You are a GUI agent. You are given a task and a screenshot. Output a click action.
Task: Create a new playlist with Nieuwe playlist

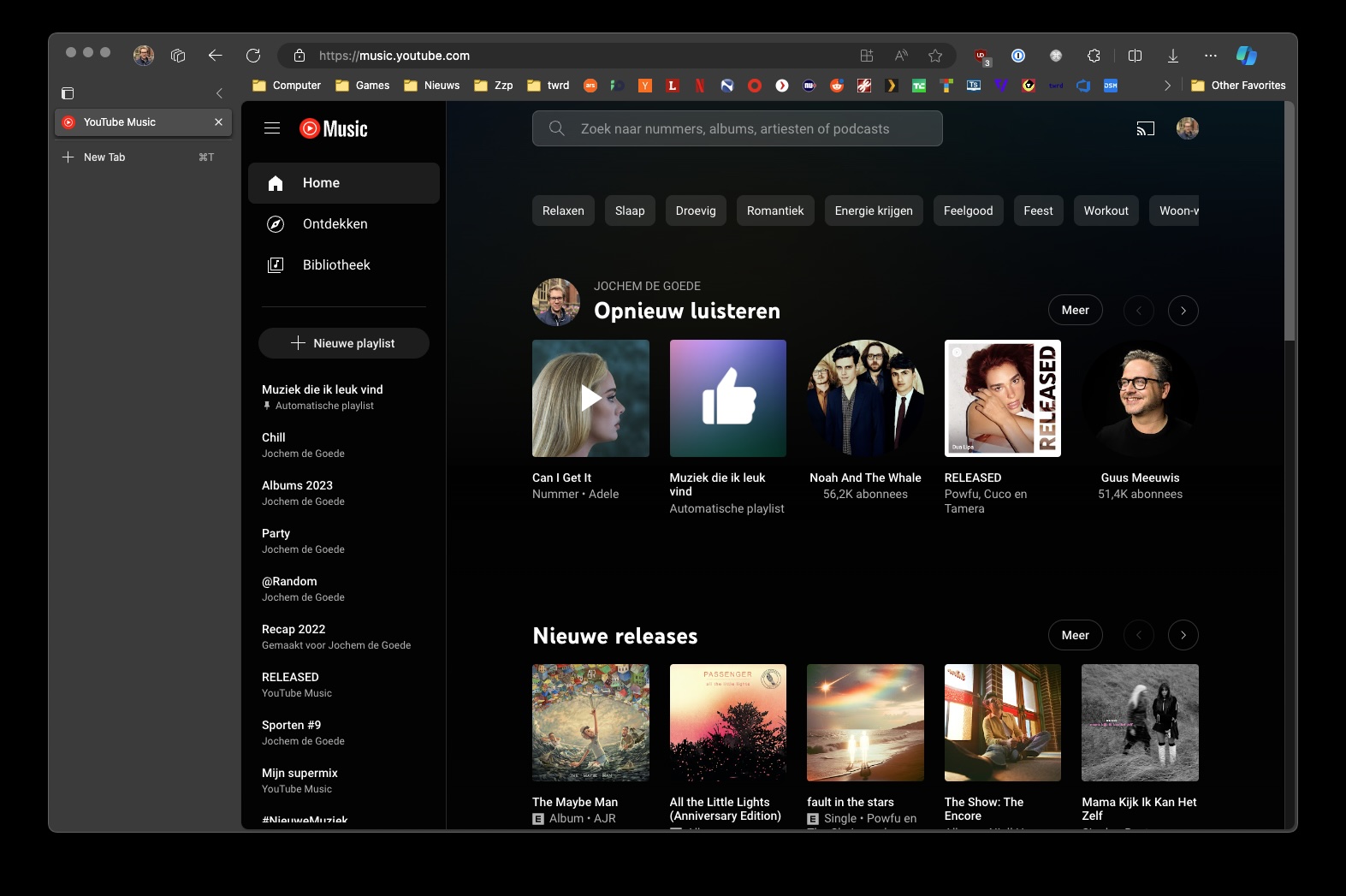pos(344,343)
